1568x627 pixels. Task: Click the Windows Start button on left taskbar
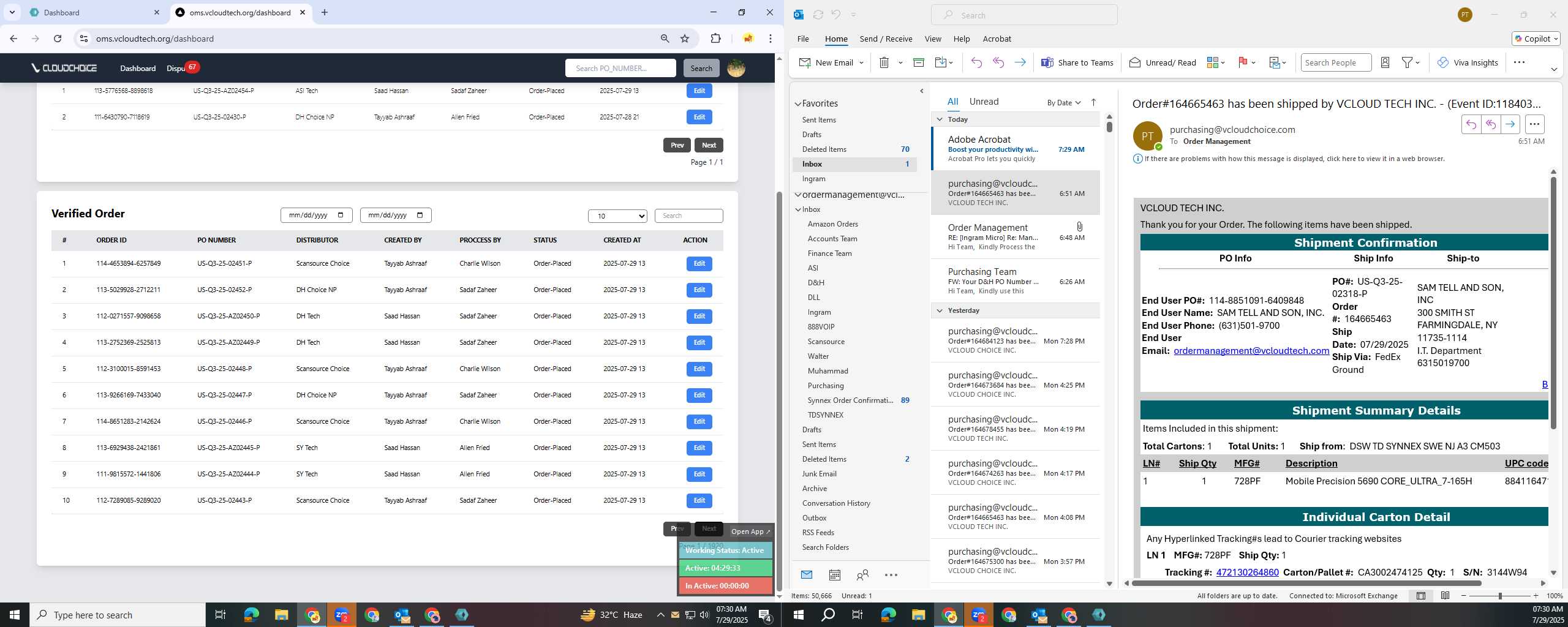(15, 615)
